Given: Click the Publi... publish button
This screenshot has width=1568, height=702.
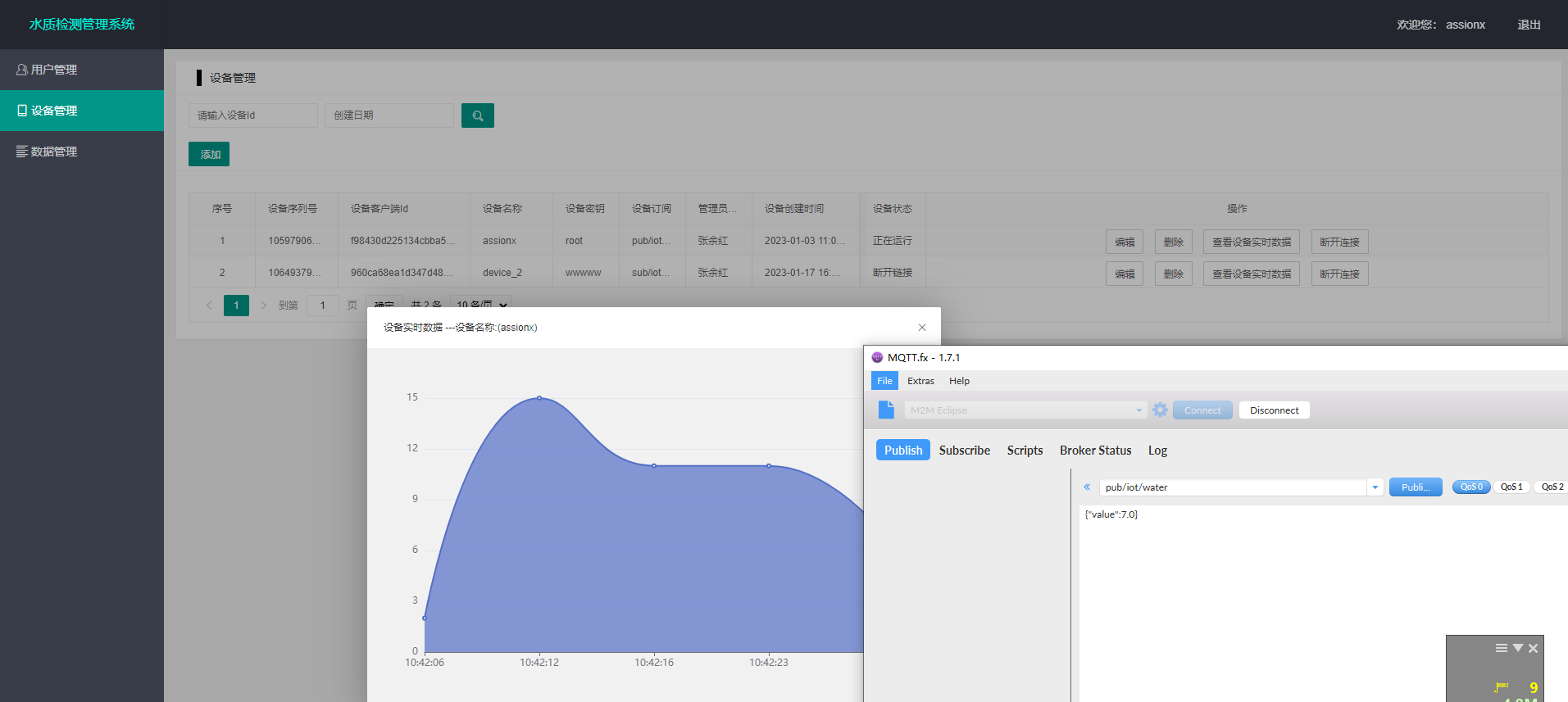Looking at the screenshot, I should click(1416, 487).
